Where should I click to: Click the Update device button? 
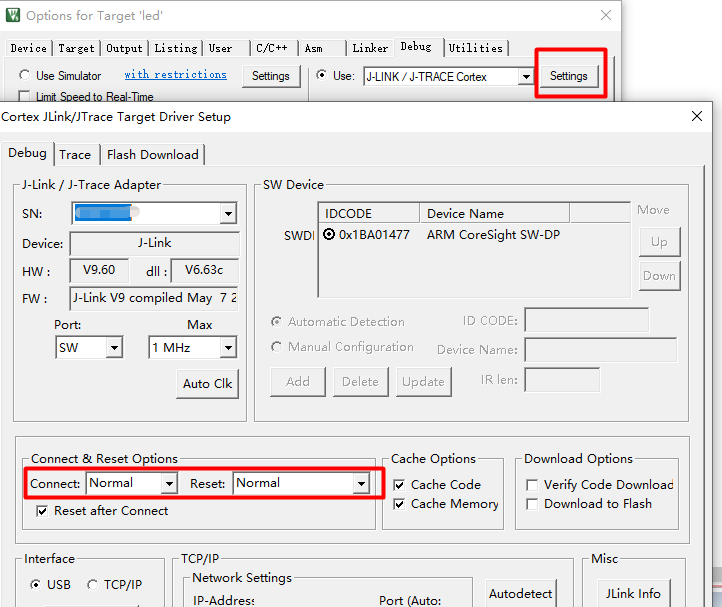(424, 382)
